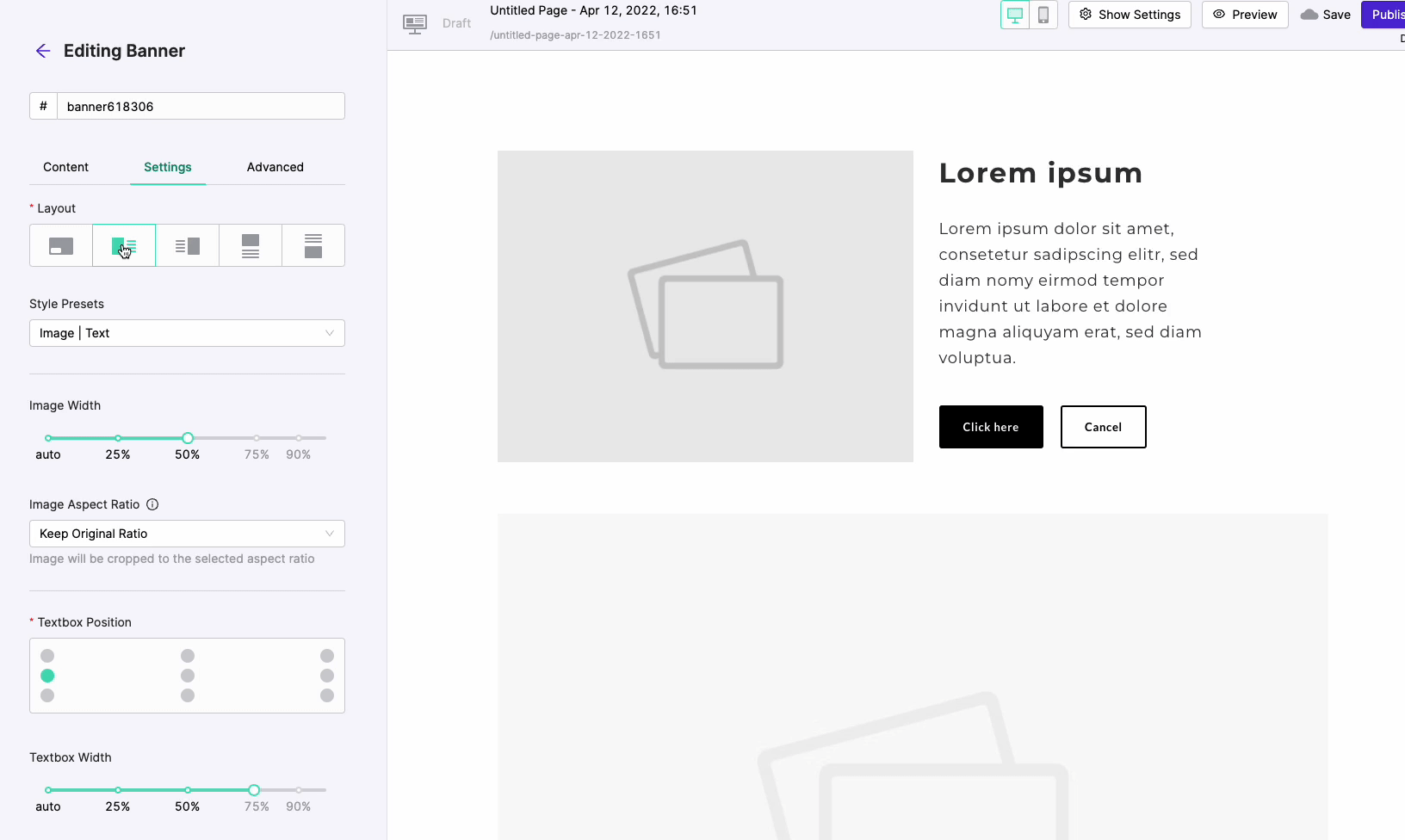Set Image Width slider to 75%
Screen dimensions: 1405x840
pos(257,438)
